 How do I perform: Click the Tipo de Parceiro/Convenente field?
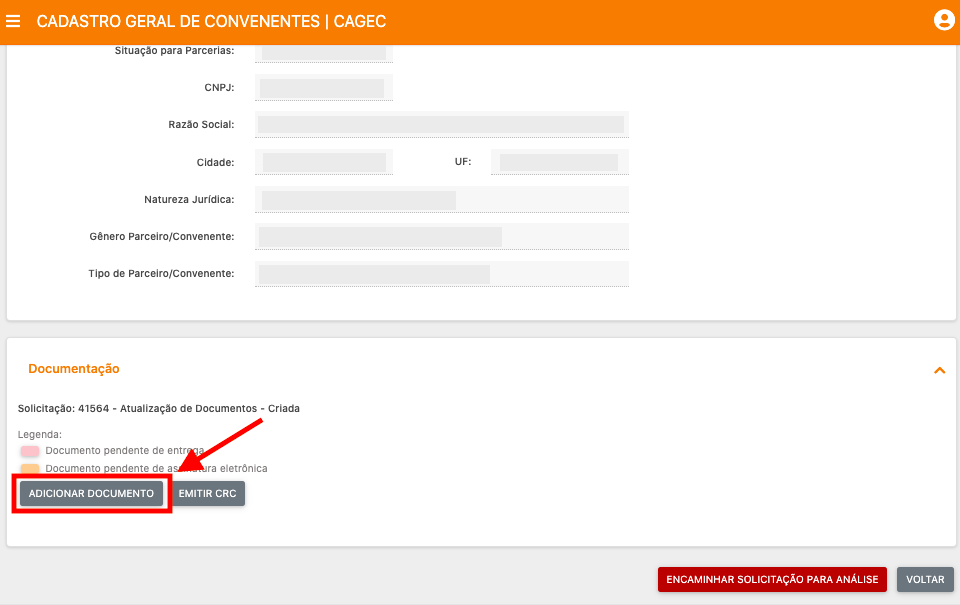pyautogui.click(x=441, y=274)
